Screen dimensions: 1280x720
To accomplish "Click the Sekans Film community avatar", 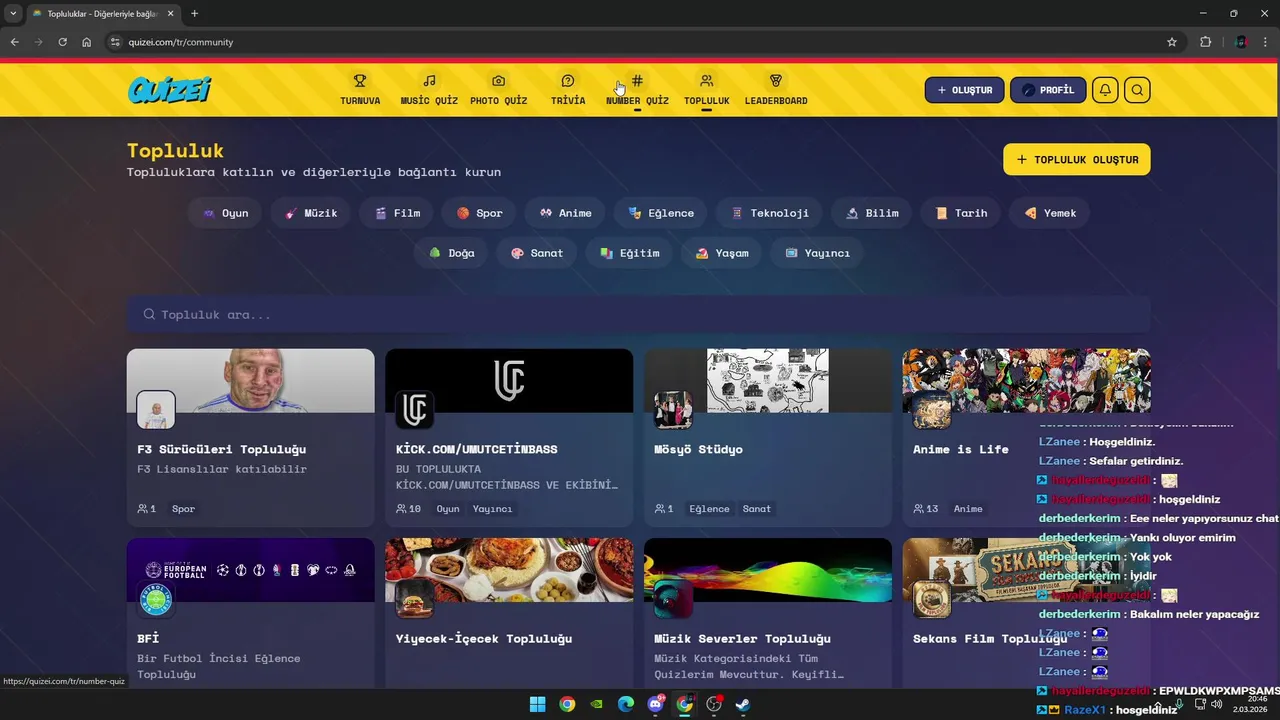I will (932, 599).
